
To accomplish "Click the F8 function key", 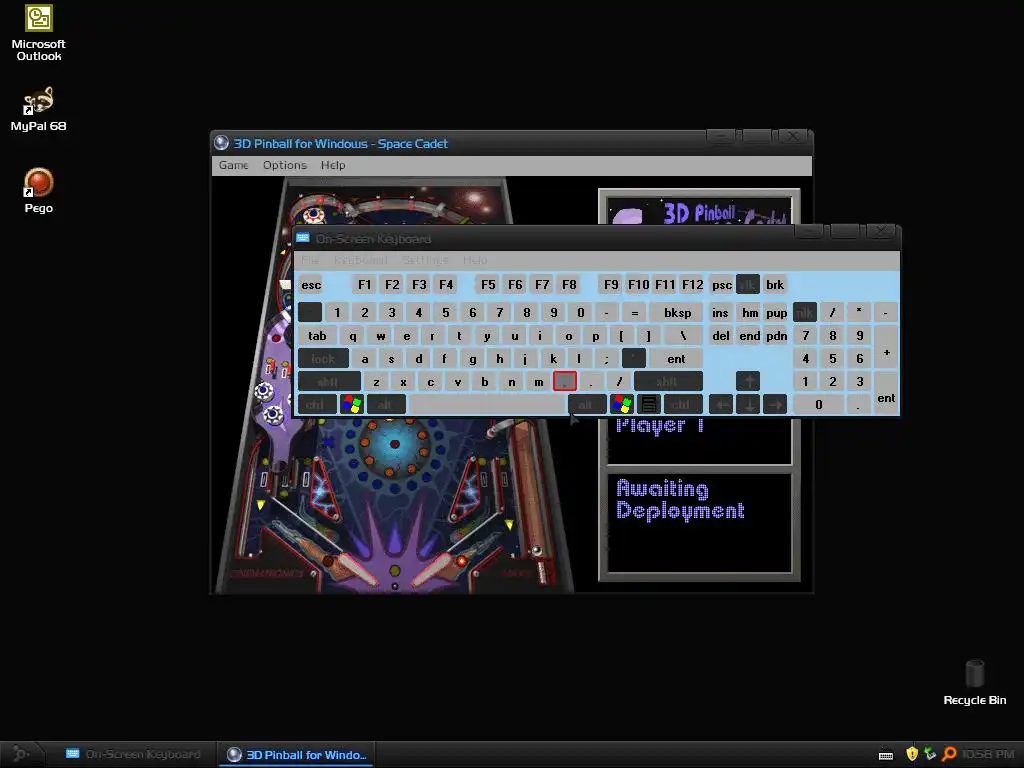I will (569, 285).
